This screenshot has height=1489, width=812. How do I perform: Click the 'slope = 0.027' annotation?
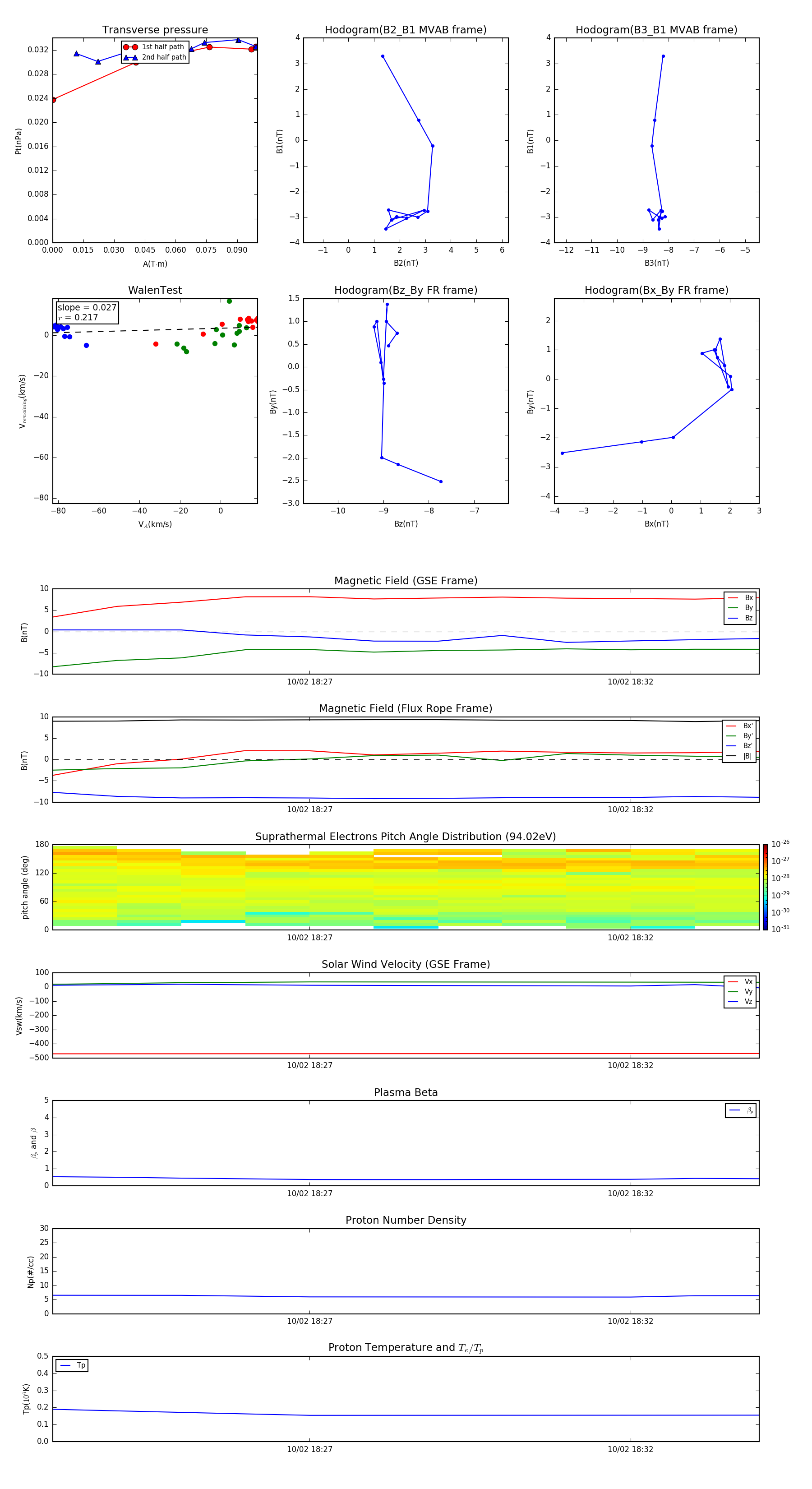[87, 308]
